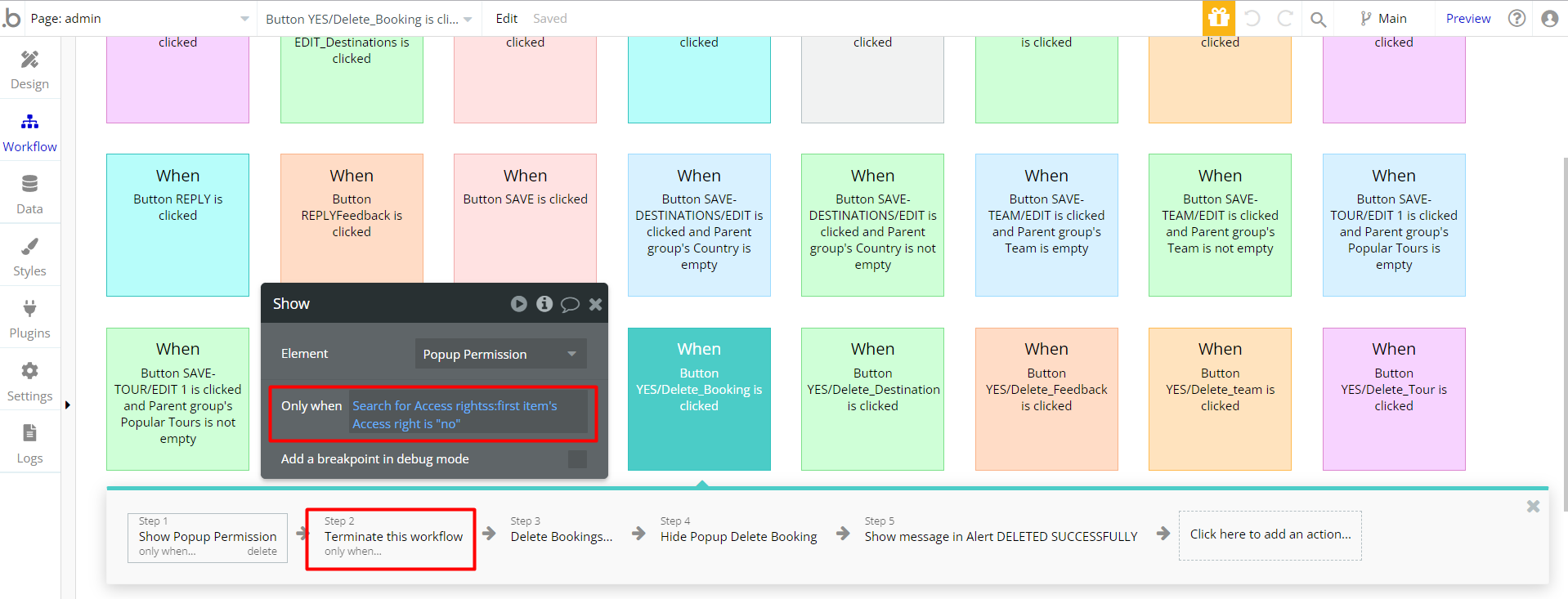Click the redo arrow icon
This screenshot has height=599, width=1568.
coord(1285,18)
